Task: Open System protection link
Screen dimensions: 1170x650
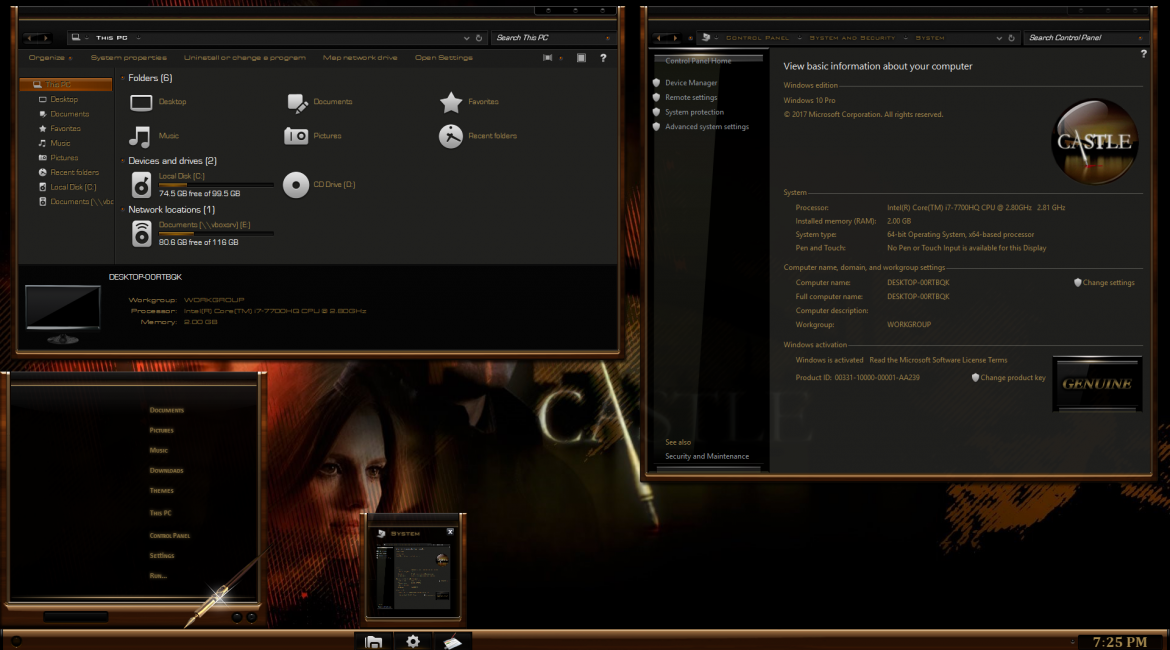Action: pos(694,112)
